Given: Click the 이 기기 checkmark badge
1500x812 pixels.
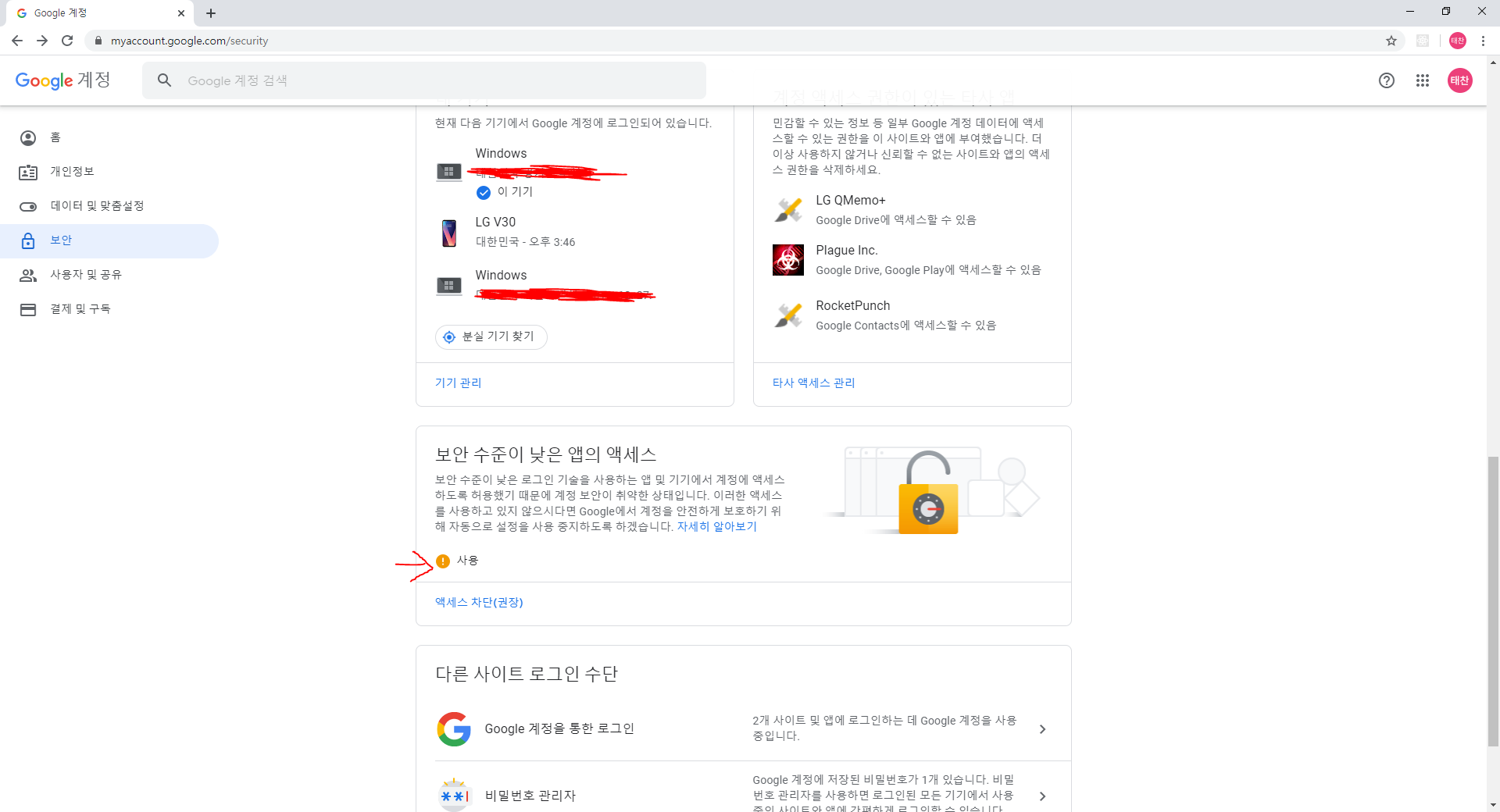Looking at the screenshot, I should [x=484, y=193].
